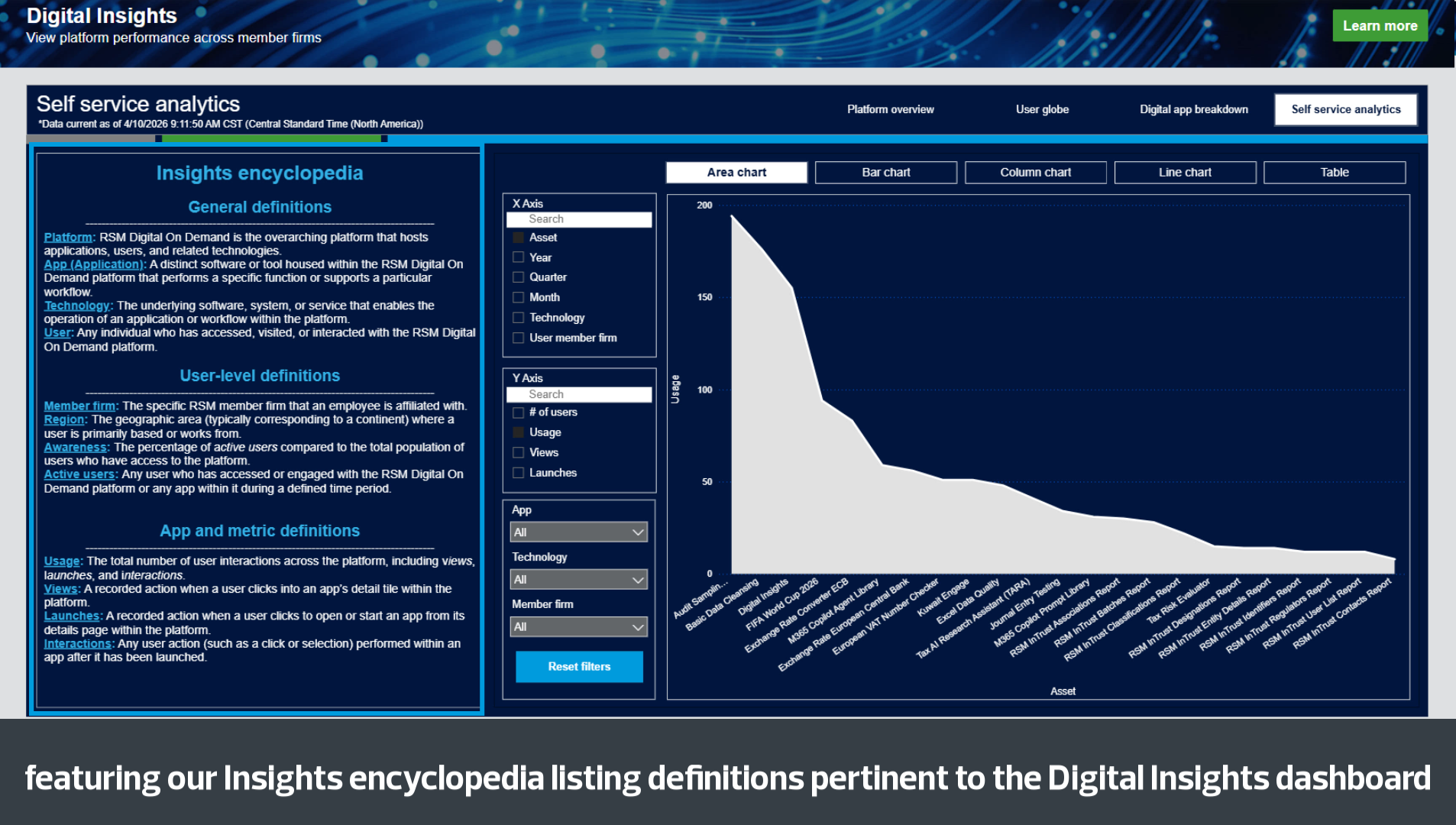
Task: Tick the Launches checkbox
Action: (518, 473)
